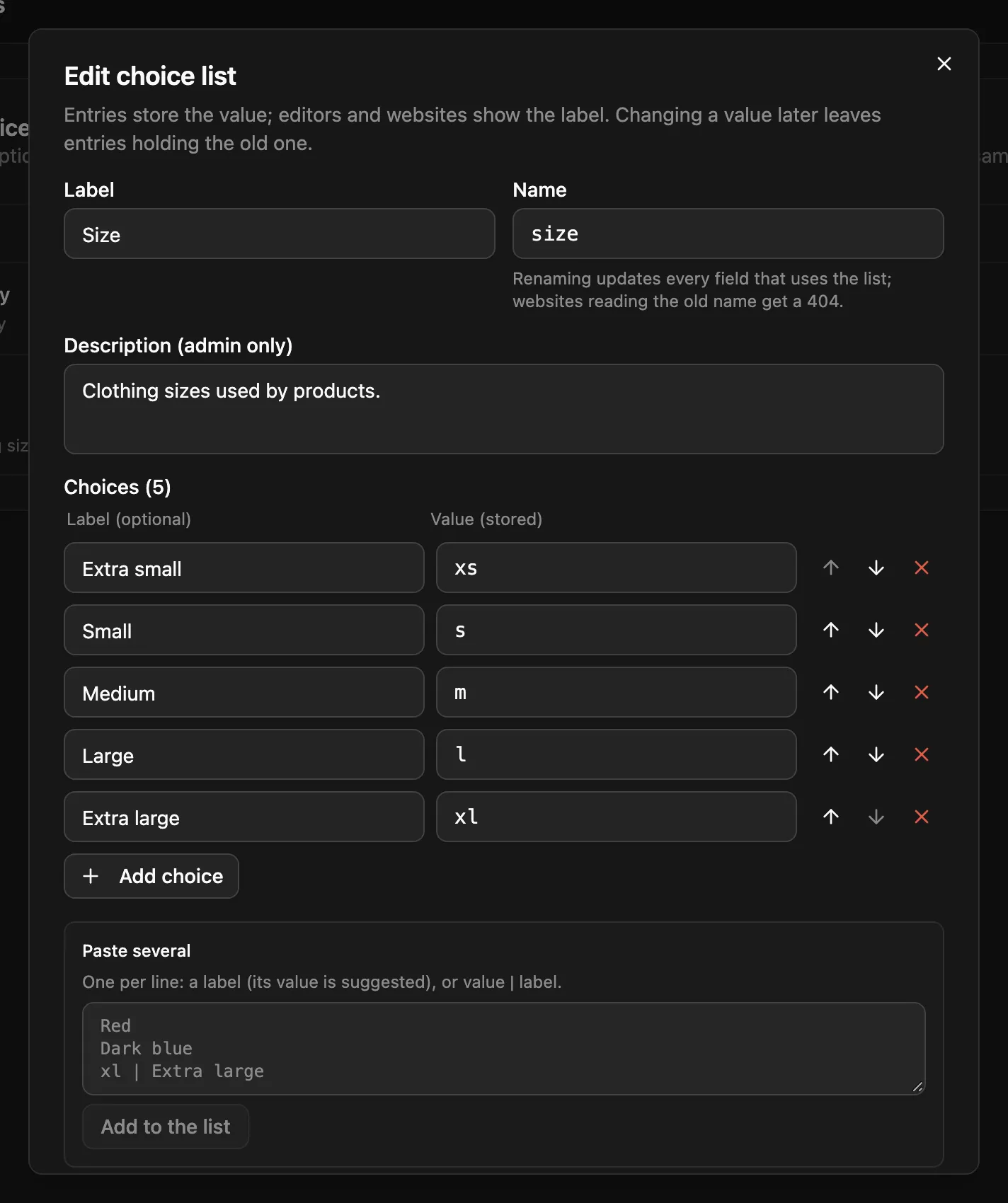Click the Add choice button
This screenshot has width=1008, height=1203.
point(151,876)
